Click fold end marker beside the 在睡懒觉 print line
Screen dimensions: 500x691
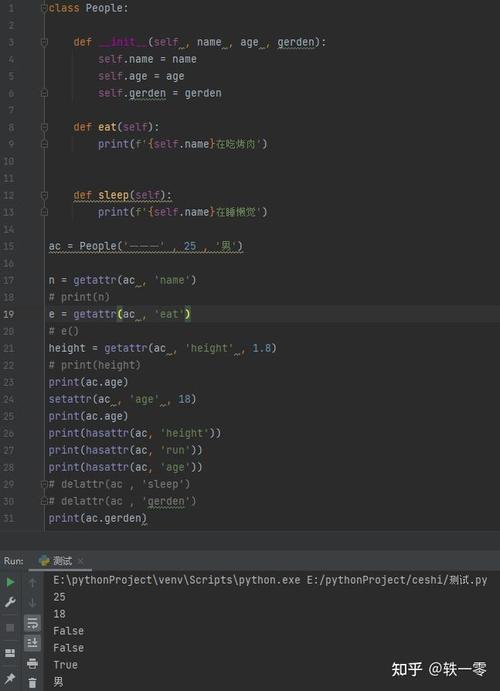coord(44,212)
